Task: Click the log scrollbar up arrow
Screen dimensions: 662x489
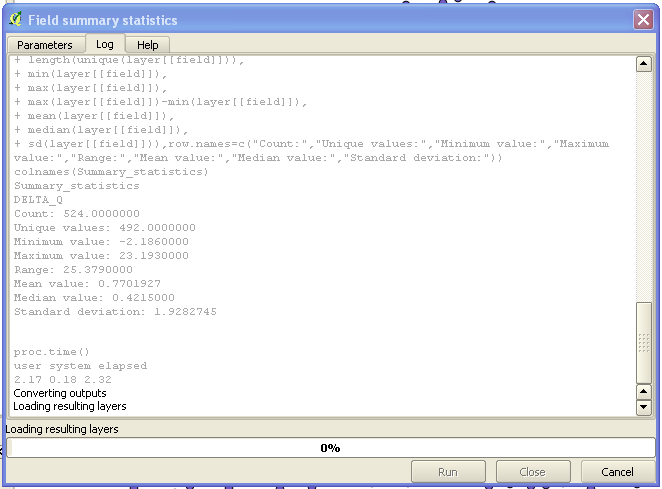Action: click(x=644, y=65)
